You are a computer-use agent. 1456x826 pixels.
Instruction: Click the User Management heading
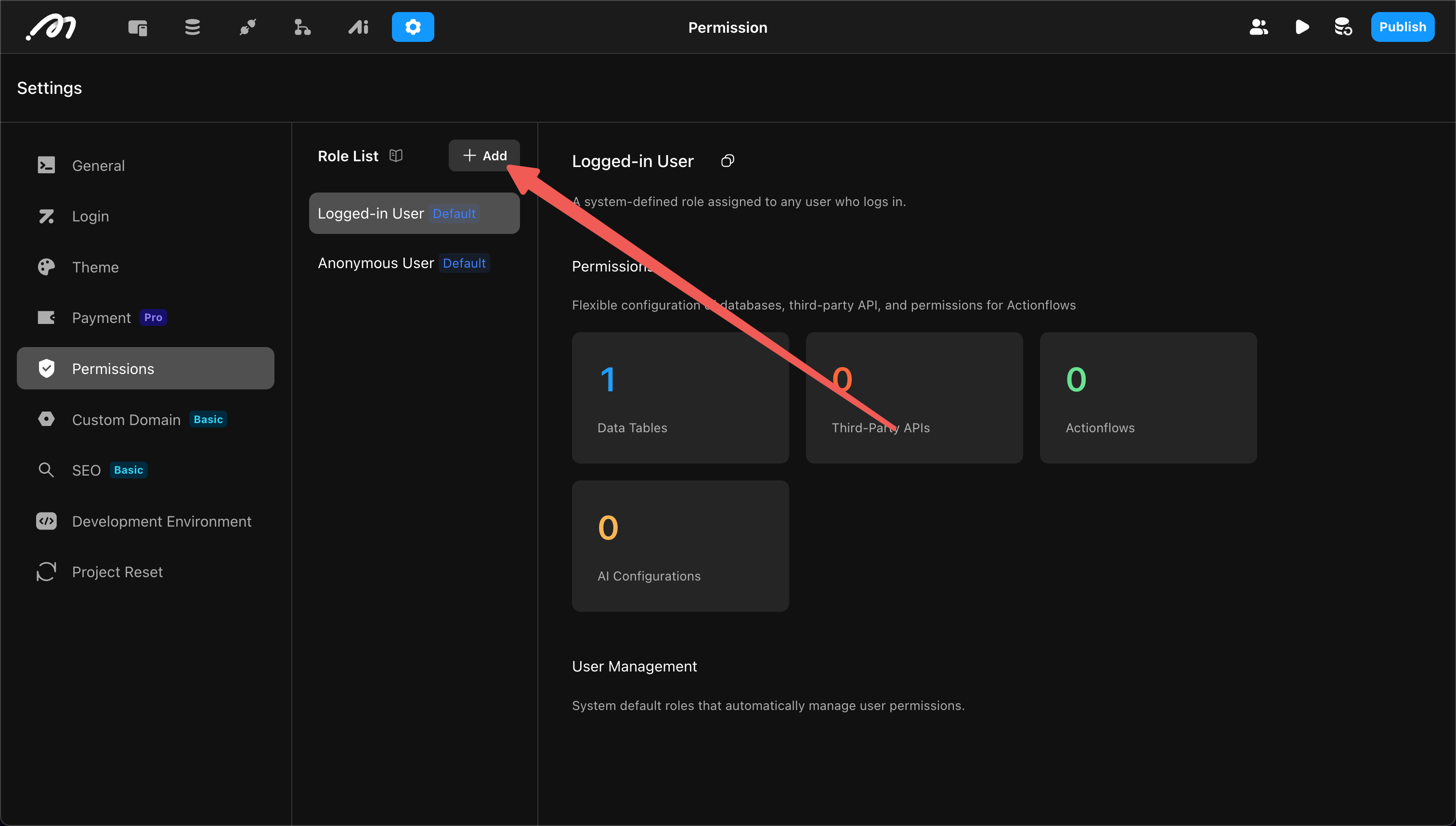tap(635, 666)
